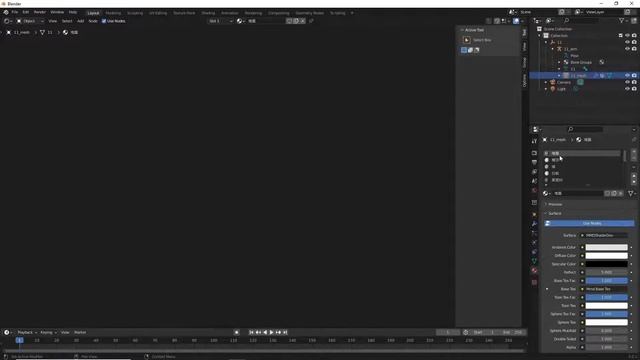
Task: Open the File menu
Action: [x=15, y=12]
